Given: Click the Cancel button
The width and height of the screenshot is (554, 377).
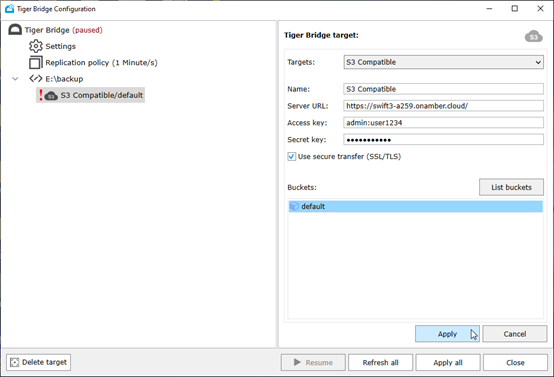Looking at the screenshot, I should (x=515, y=334).
